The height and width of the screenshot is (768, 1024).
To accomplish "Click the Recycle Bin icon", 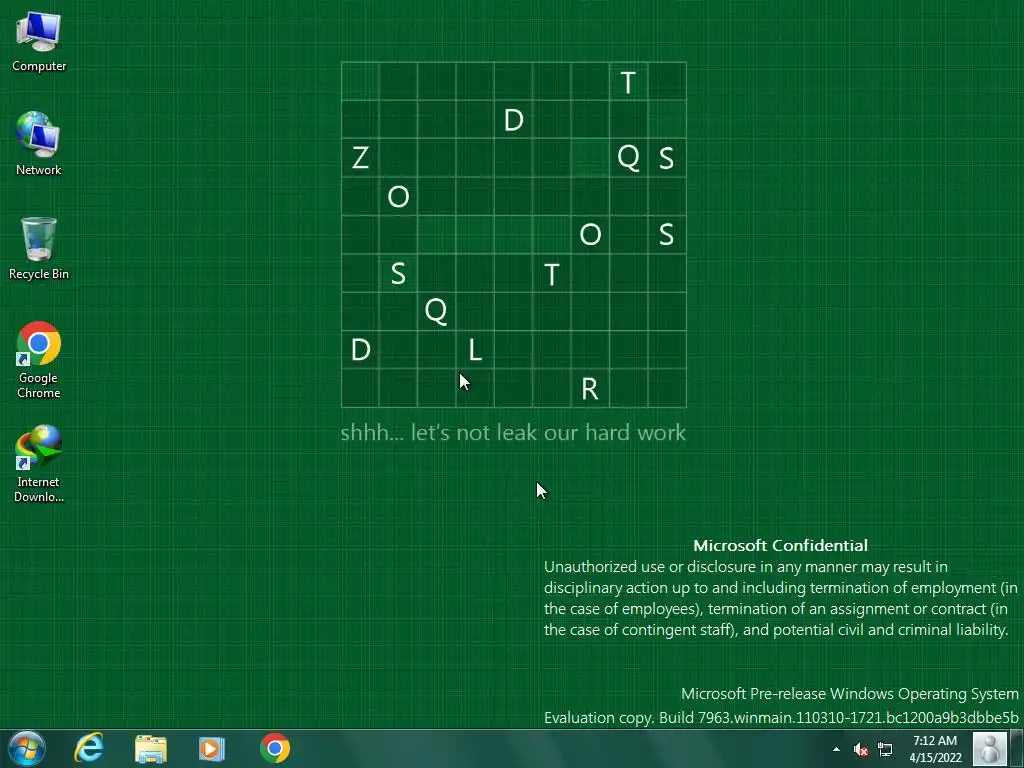I will tap(39, 248).
